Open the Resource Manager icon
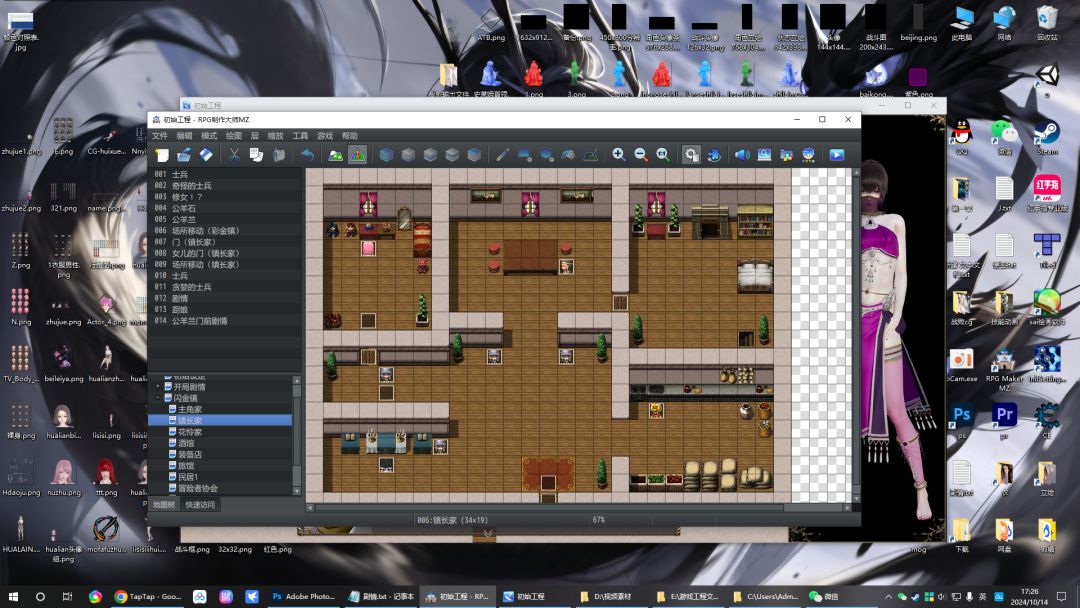 [786, 155]
